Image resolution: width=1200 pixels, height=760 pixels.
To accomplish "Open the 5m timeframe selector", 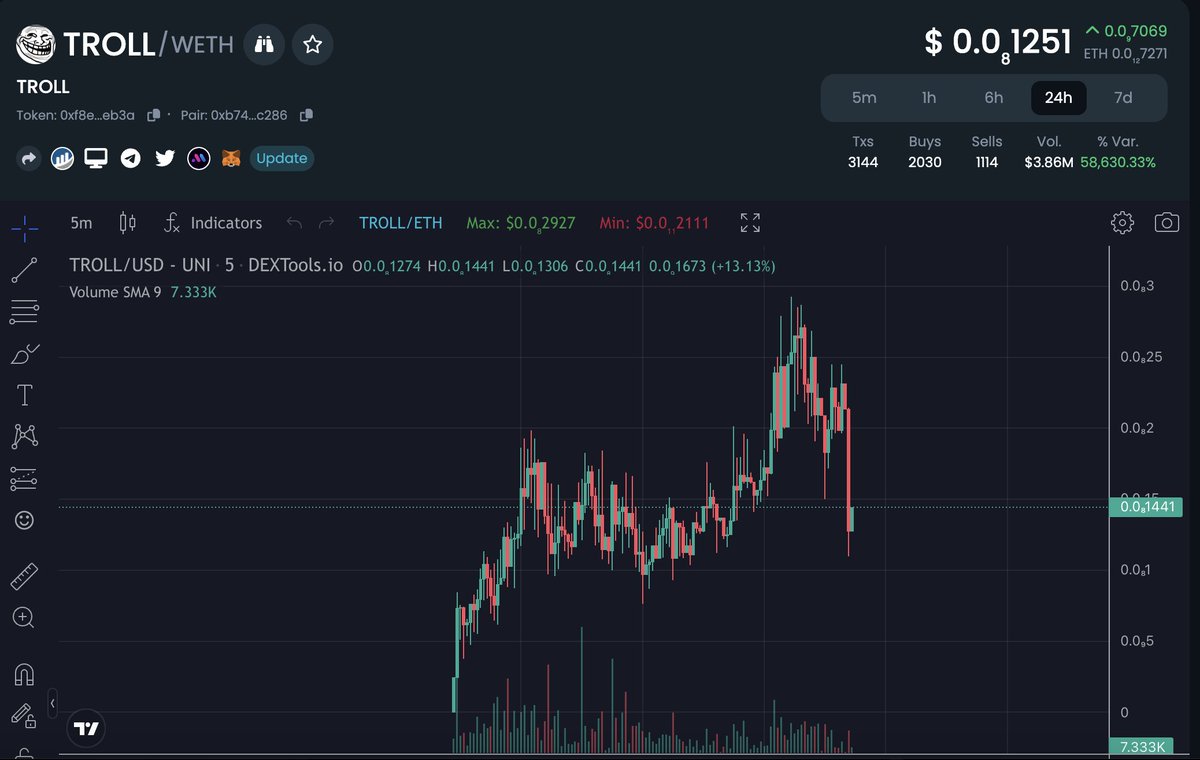I will 80,223.
